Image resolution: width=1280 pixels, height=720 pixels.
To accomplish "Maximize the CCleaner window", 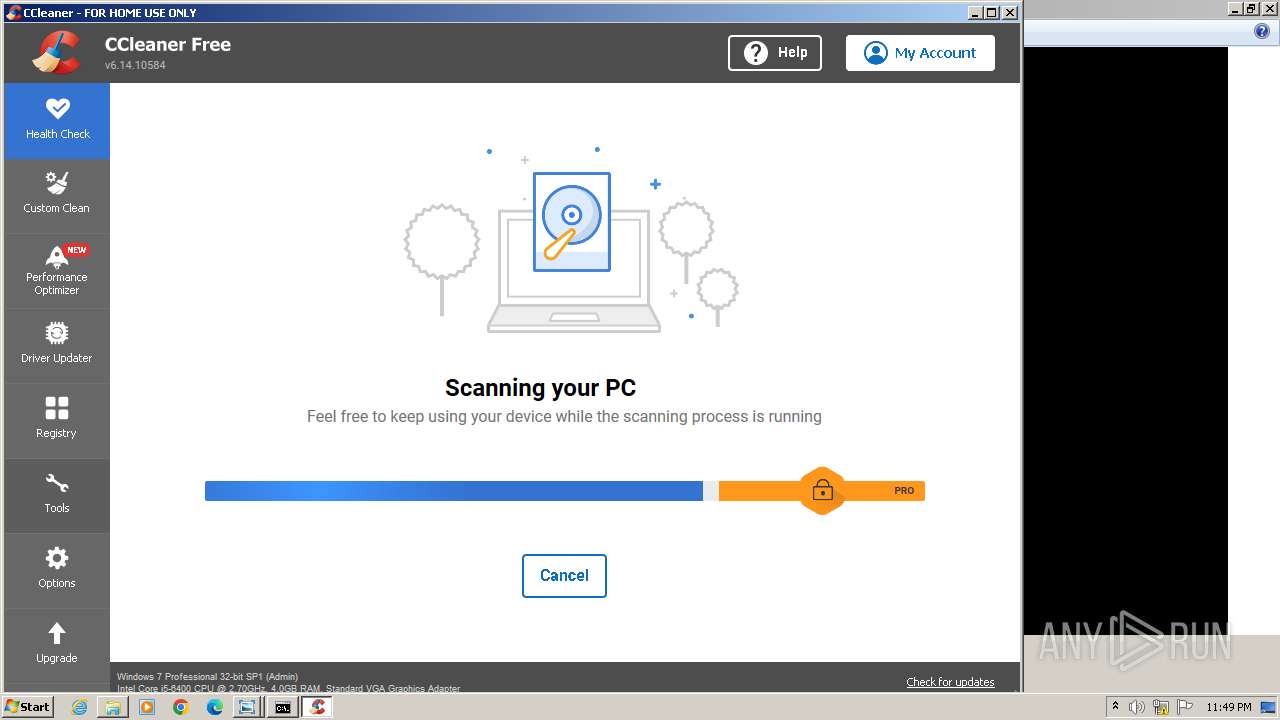I will [x=992, y=12].
